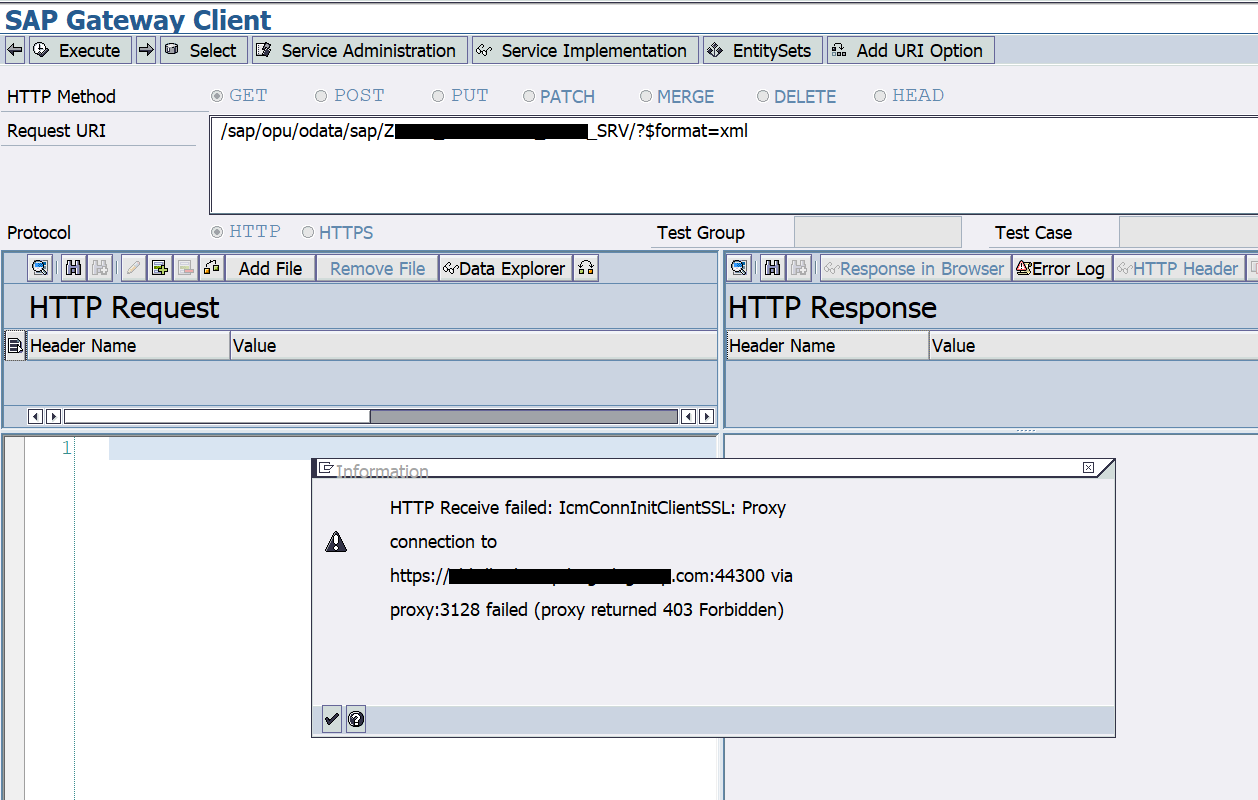Open the Error Log
Image resolution: width=1258 pixels, height=800 pixels.
click(1060, 268)
